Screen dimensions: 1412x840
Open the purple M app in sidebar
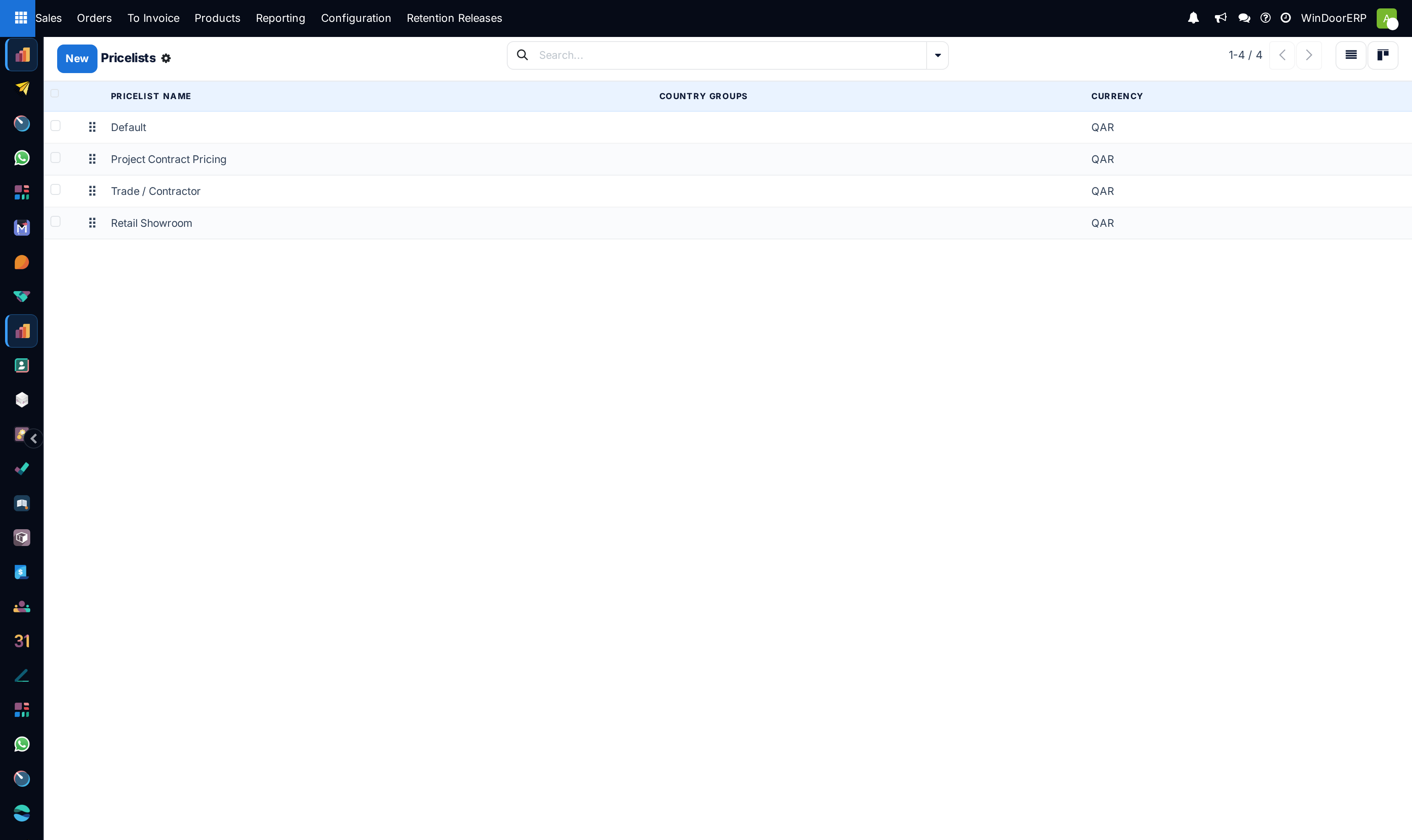21,228
